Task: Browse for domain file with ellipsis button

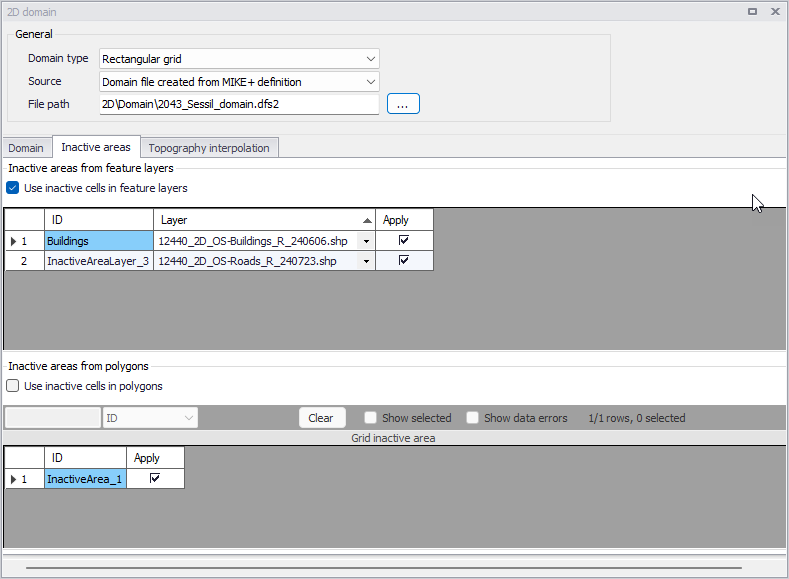Action: tap(403, 104)
